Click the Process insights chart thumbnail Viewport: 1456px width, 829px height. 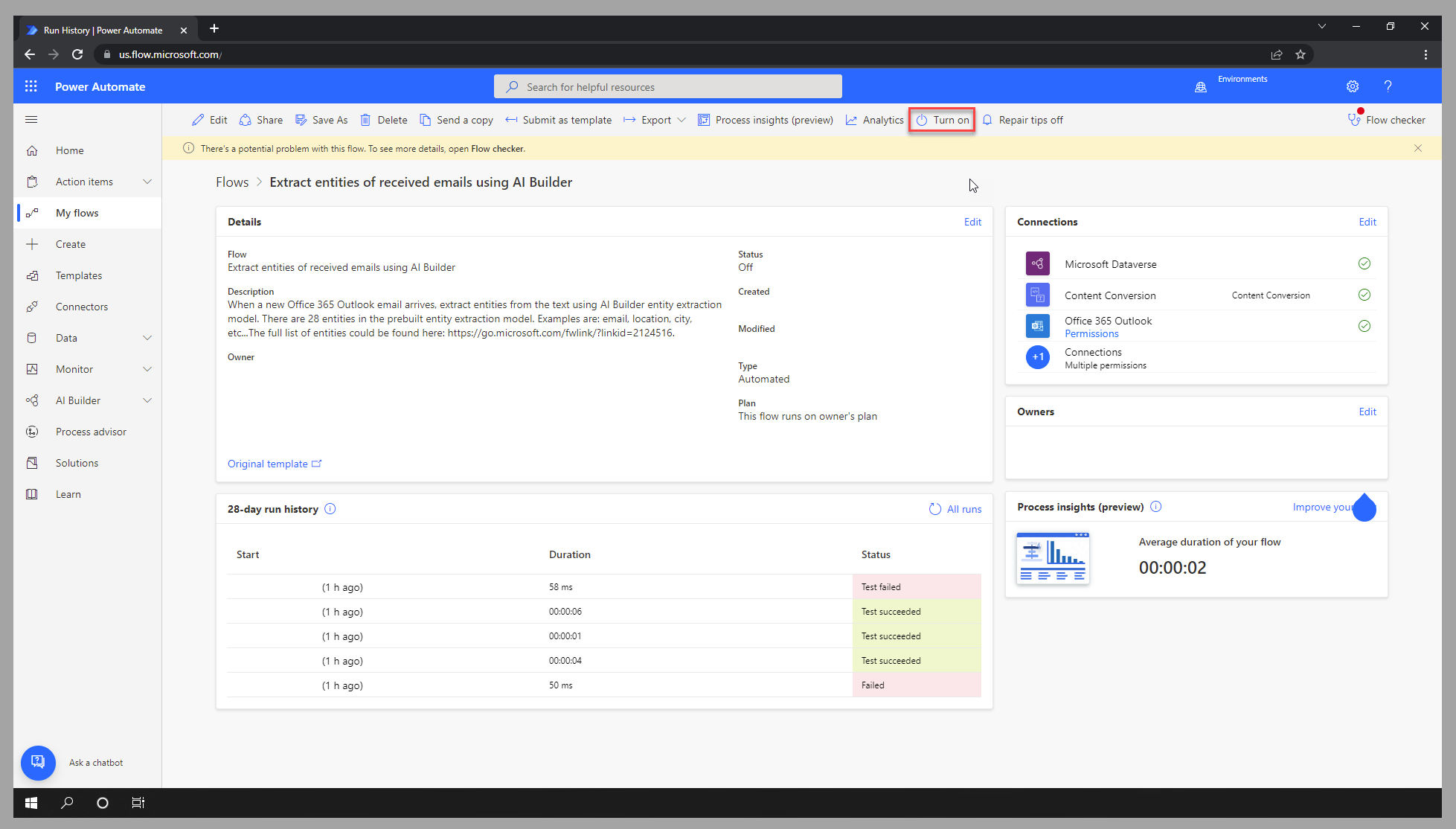[1052, 557]
